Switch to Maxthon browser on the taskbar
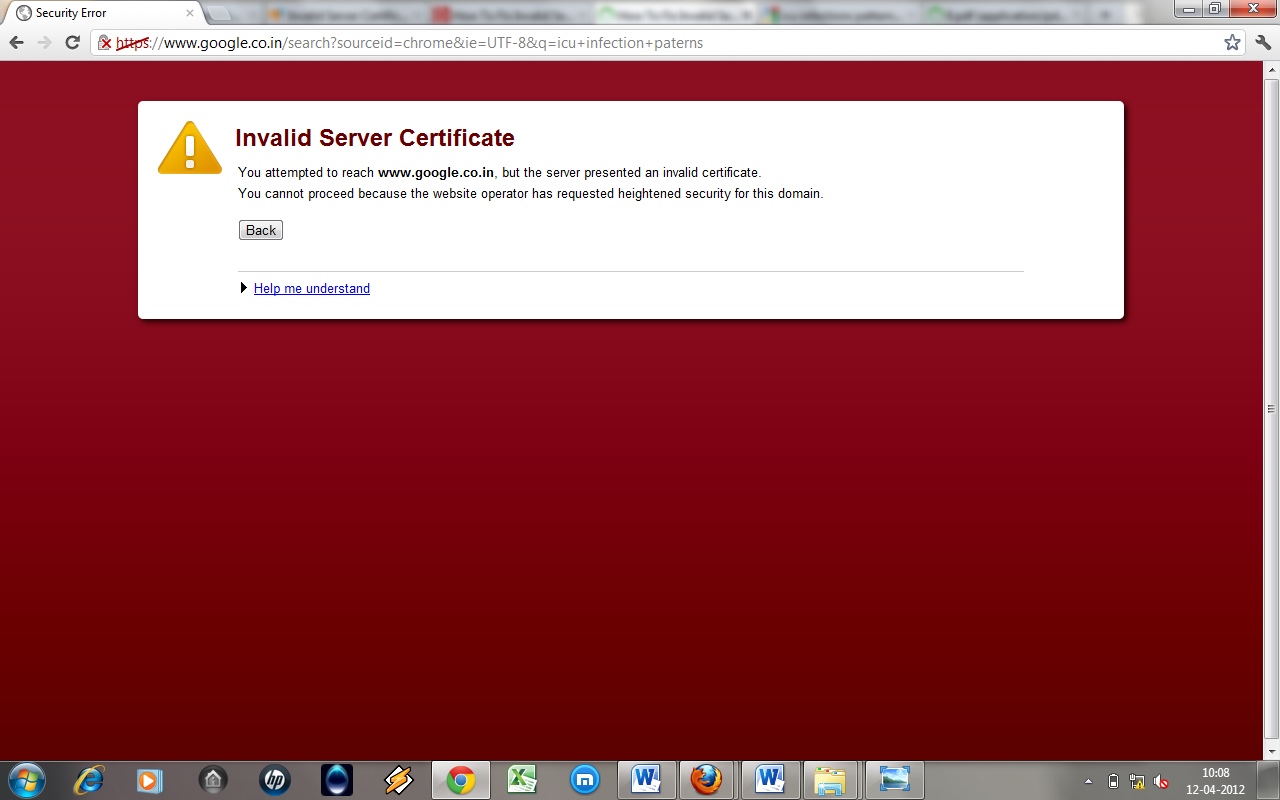The width and height of the screenshot is (1280, 800). [x=585, y=779]
